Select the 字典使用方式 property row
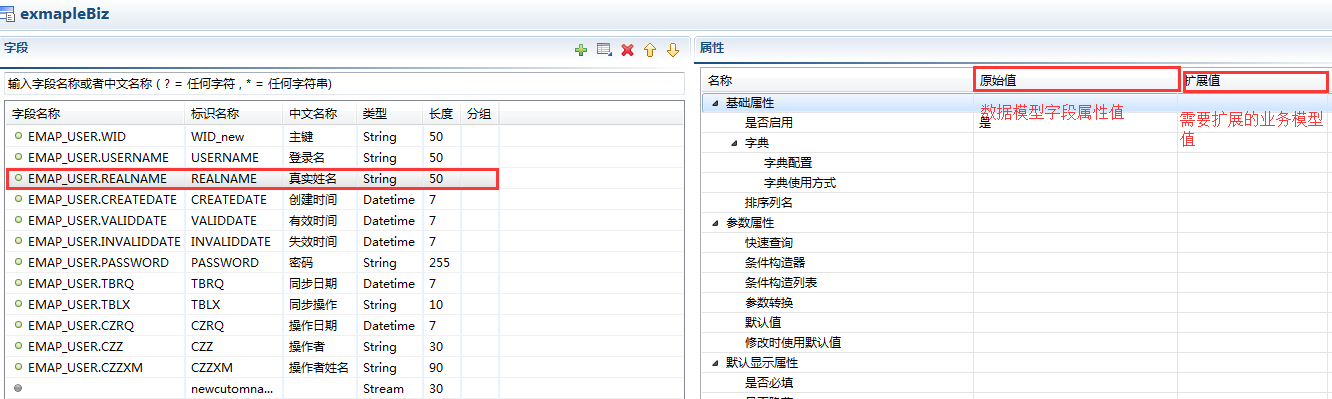1332x399 pixels. (1016, 182)
